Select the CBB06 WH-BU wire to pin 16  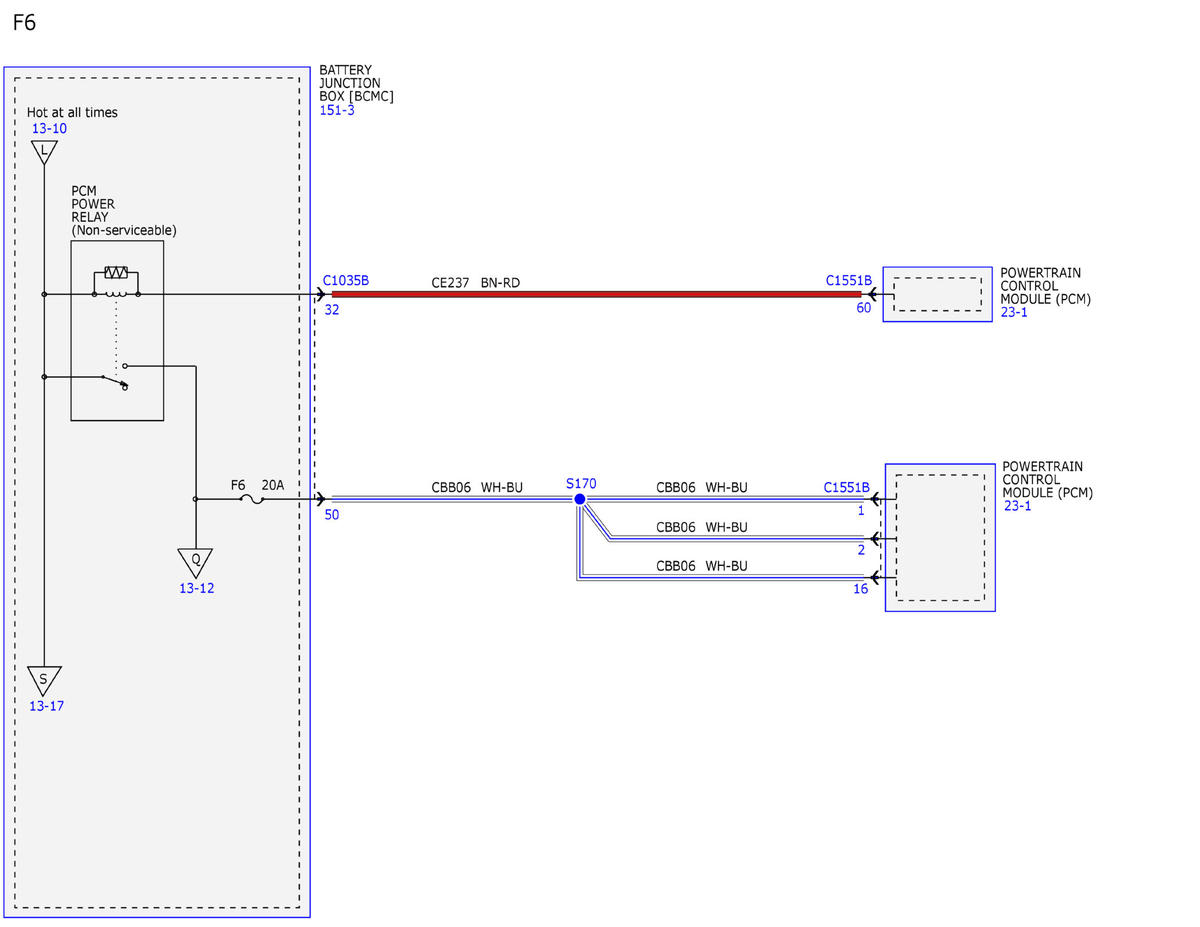pyautogui.click(x=720, y=577)
